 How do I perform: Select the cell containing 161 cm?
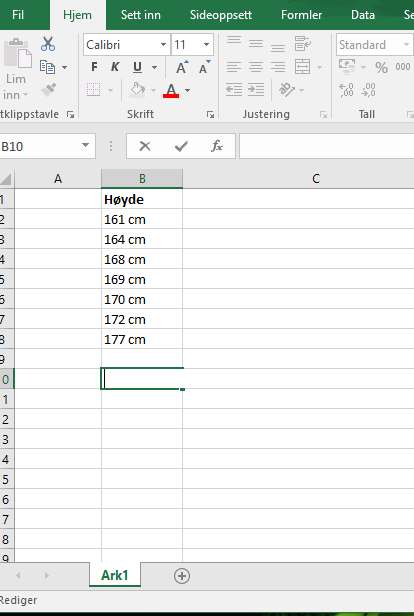point(142,219)
